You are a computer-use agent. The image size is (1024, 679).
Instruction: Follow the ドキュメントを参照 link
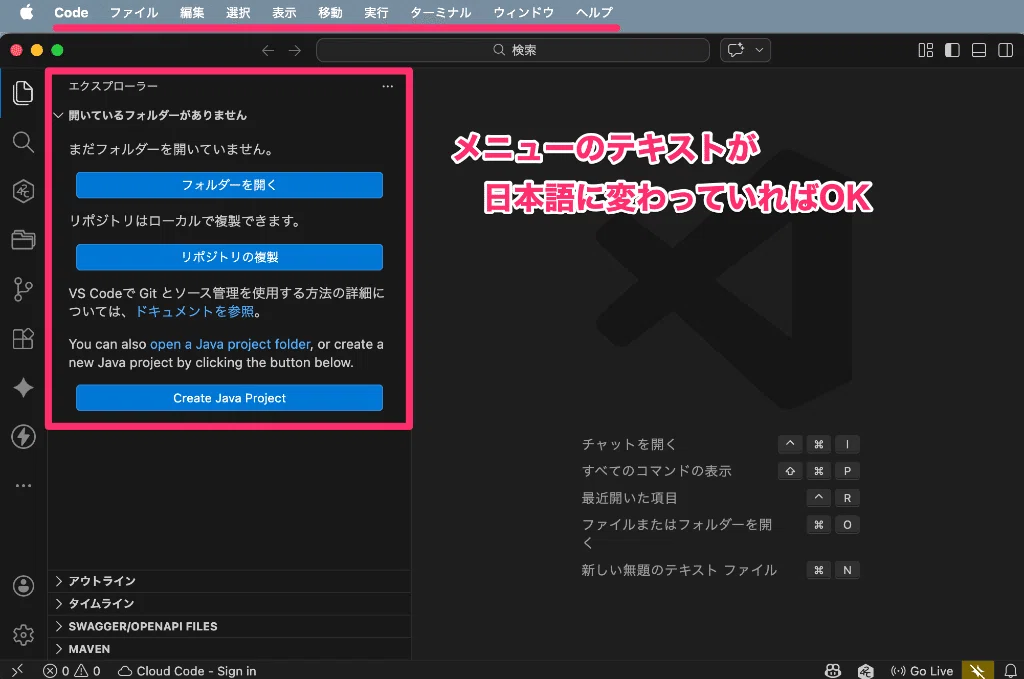(195, 311)
